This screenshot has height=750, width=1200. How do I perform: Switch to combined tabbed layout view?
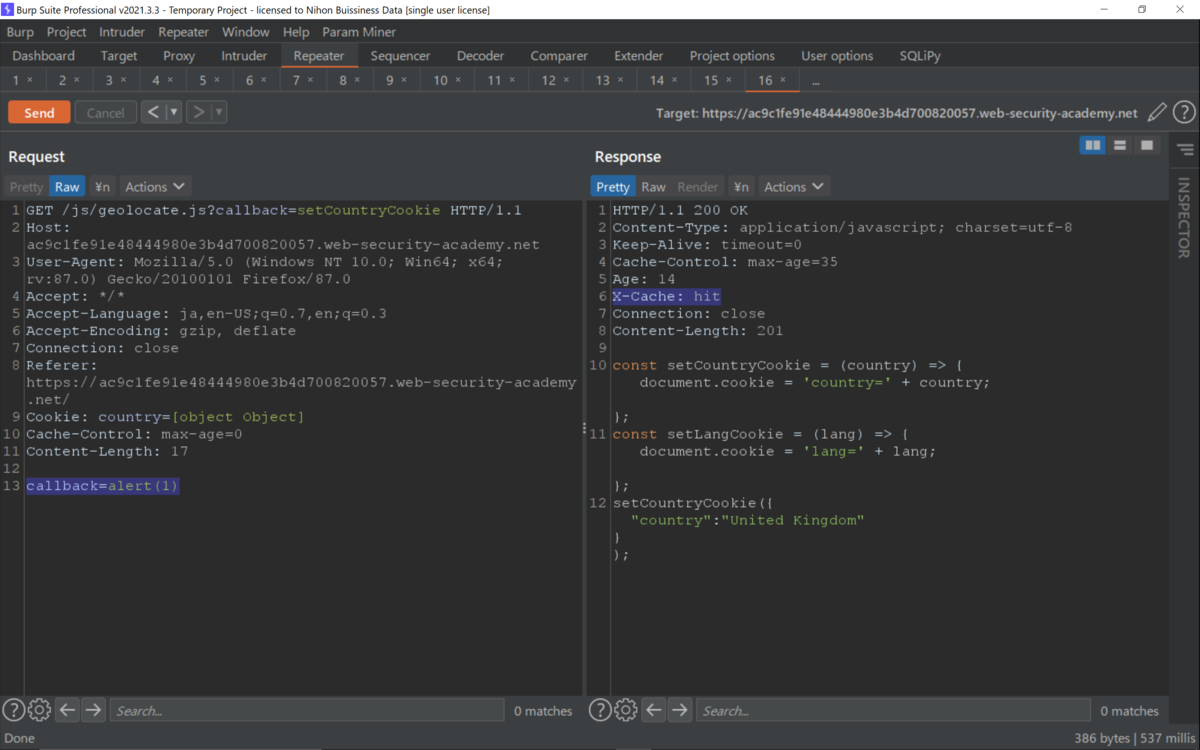click(1147, 146)
